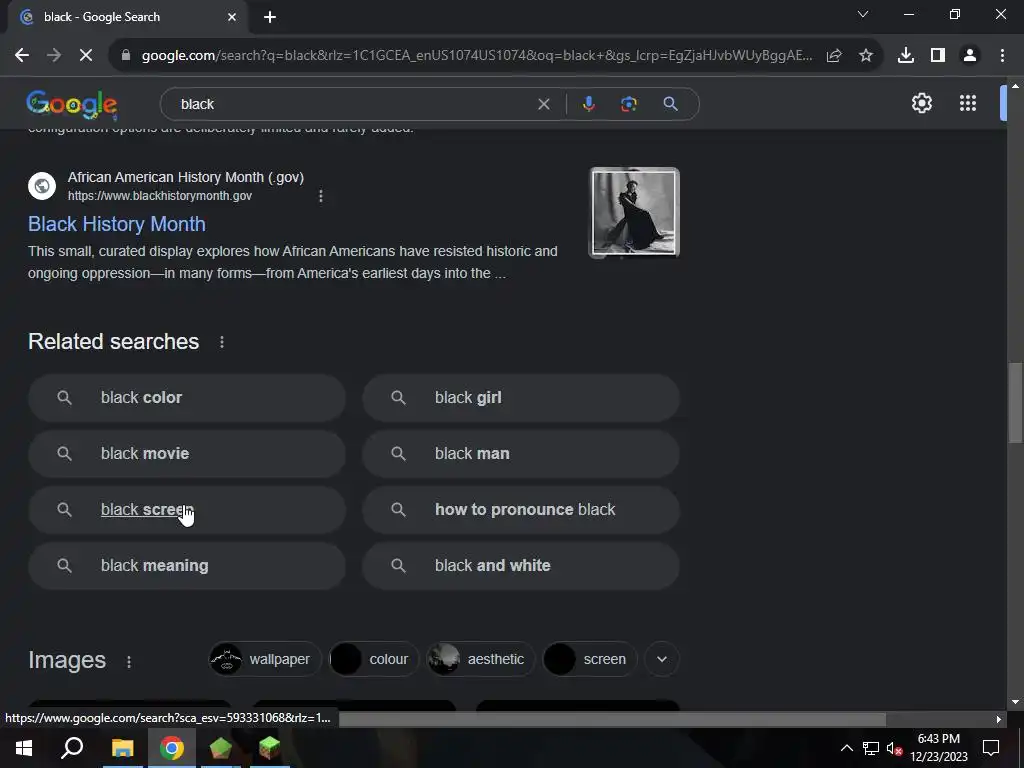Open the Chrome profile icon
The height and width of the screenshot is (768, 1024).
[x=970, y=56]
